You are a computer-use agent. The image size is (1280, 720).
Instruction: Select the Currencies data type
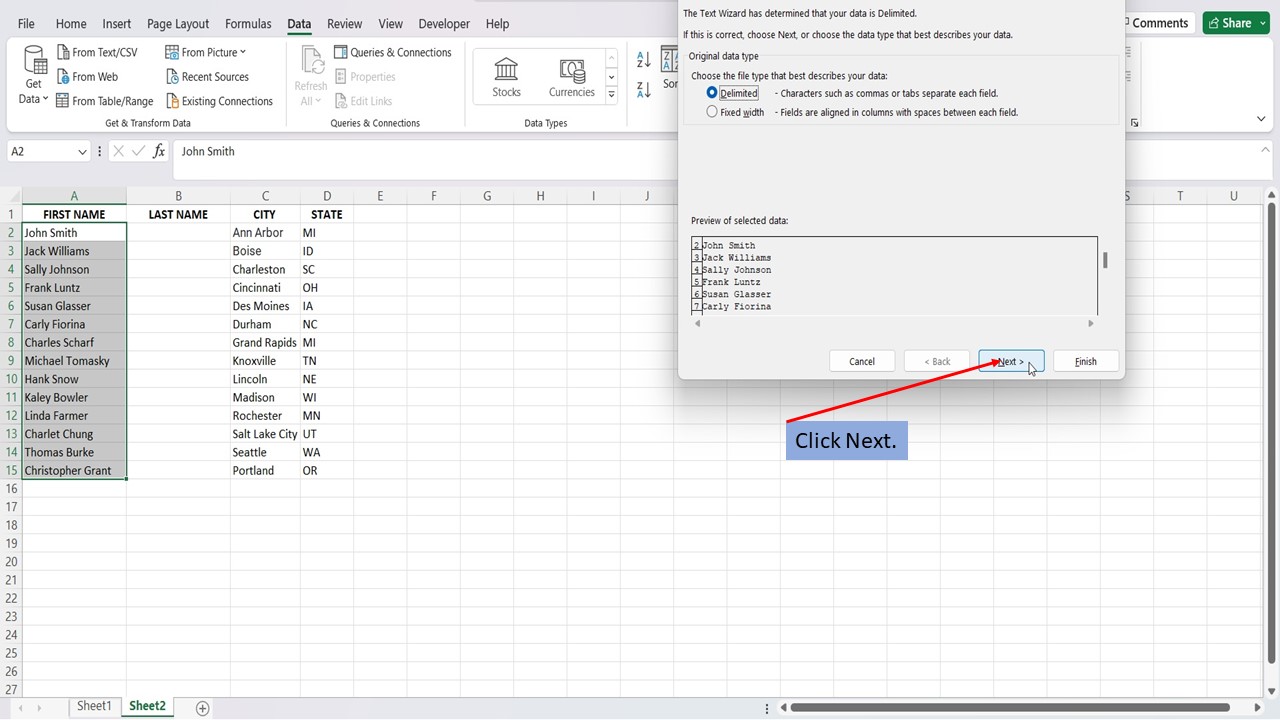click(572, 77)
